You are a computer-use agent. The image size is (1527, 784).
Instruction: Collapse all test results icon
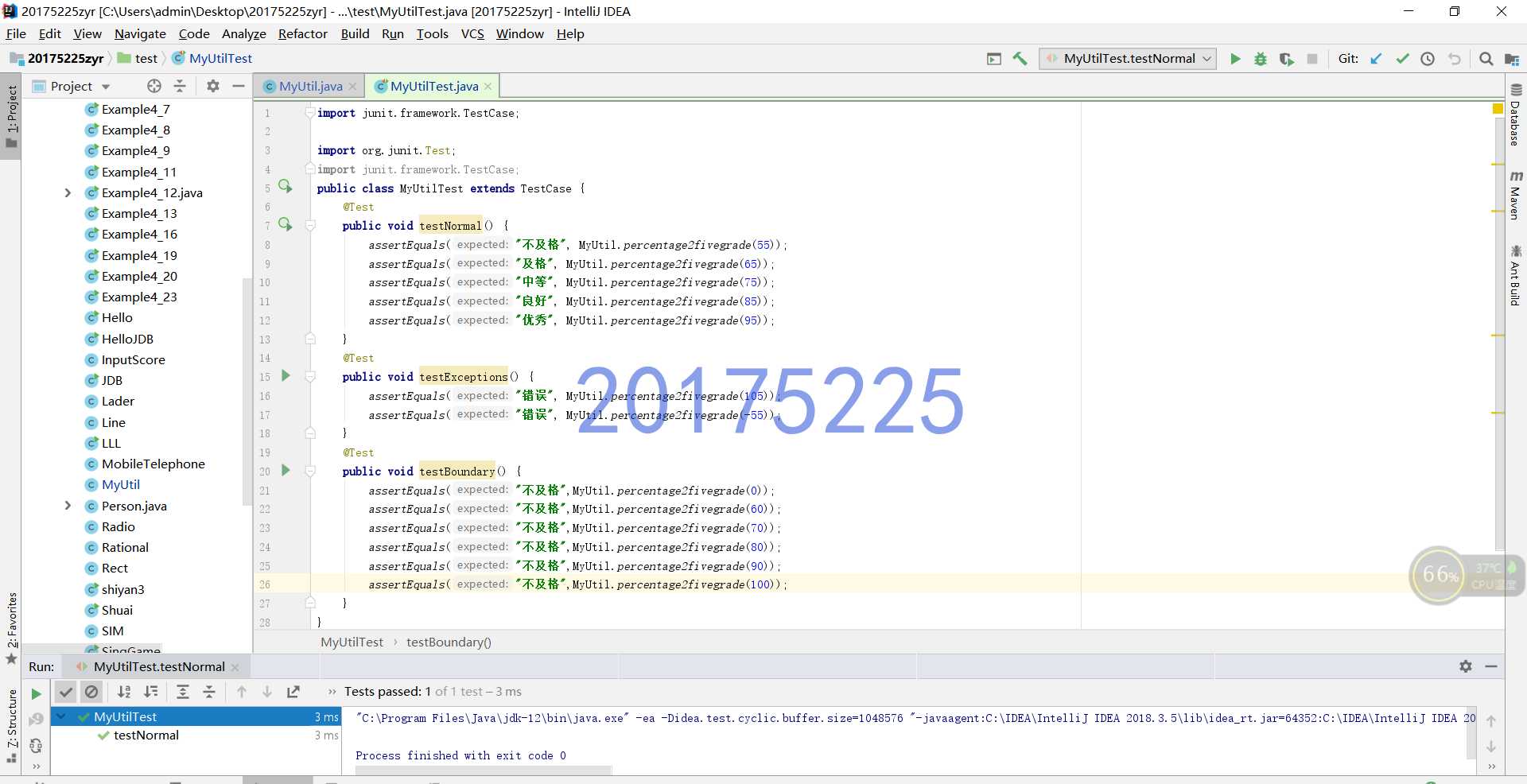click(x=209, y=692)
